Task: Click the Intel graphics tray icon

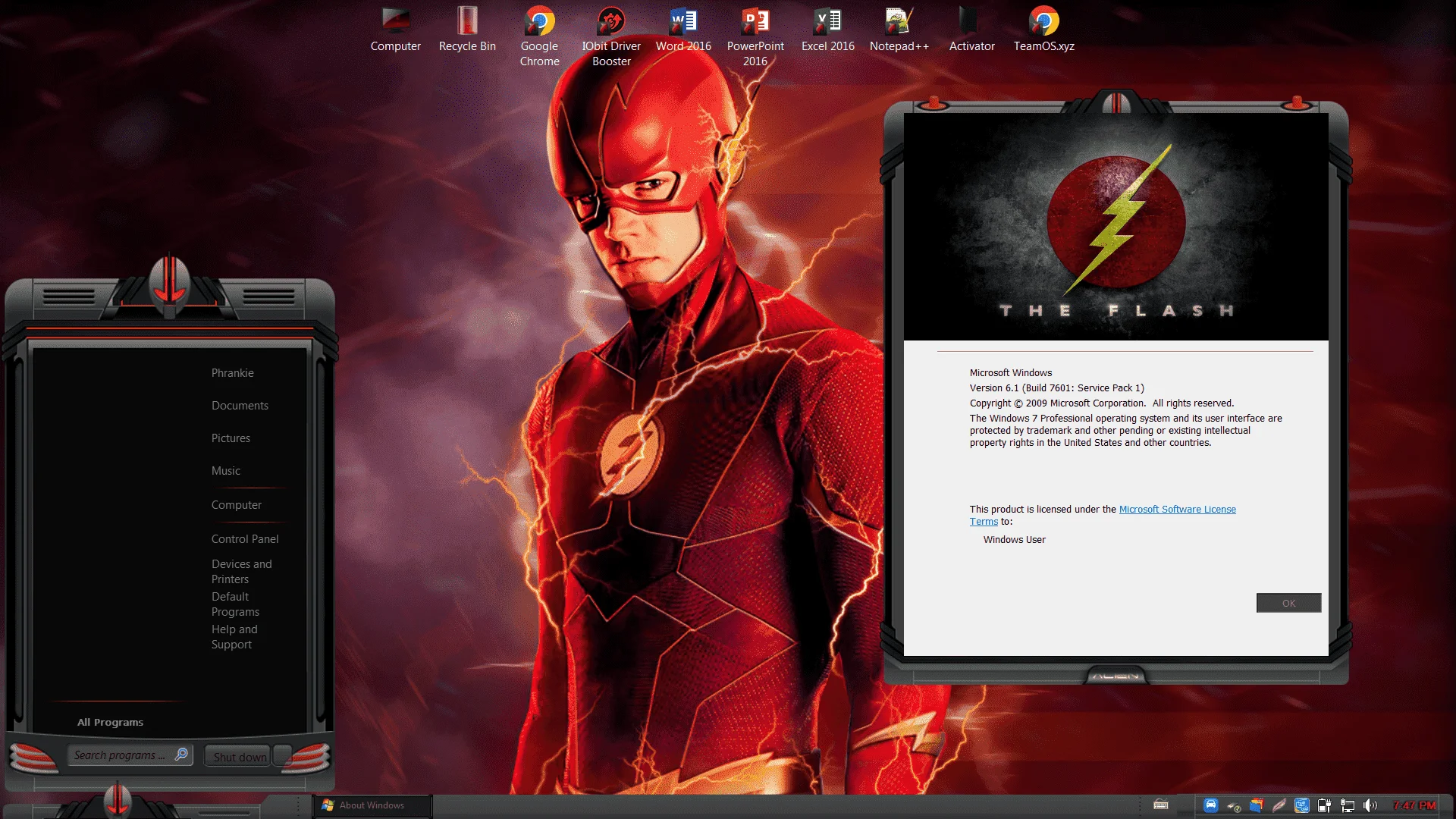Action: pyautogui.click(x=1302, y=805)
